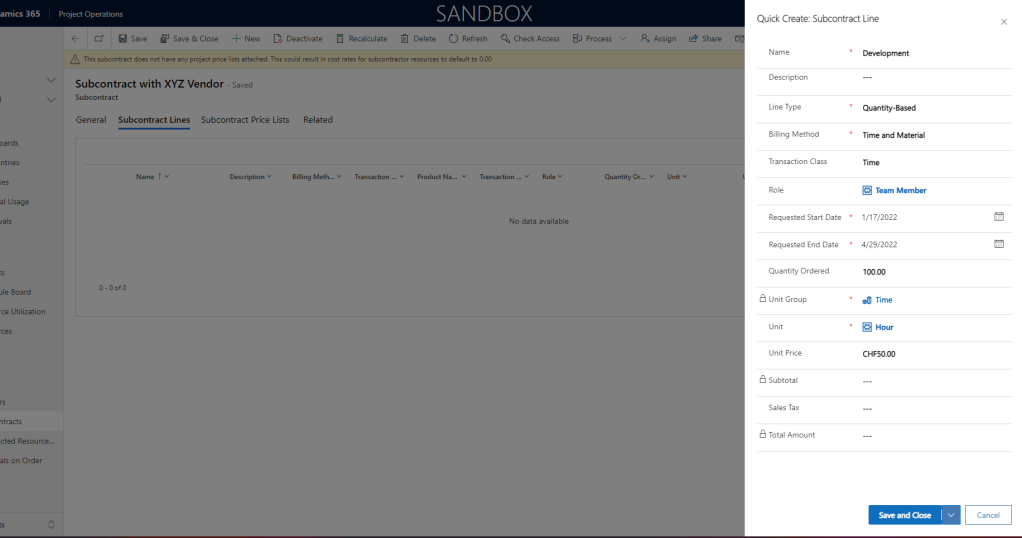The height and width of the screenshot is (538, 1022).
Task: Open the Requested Start Date calendar picker
Action: tap(998, 216)
